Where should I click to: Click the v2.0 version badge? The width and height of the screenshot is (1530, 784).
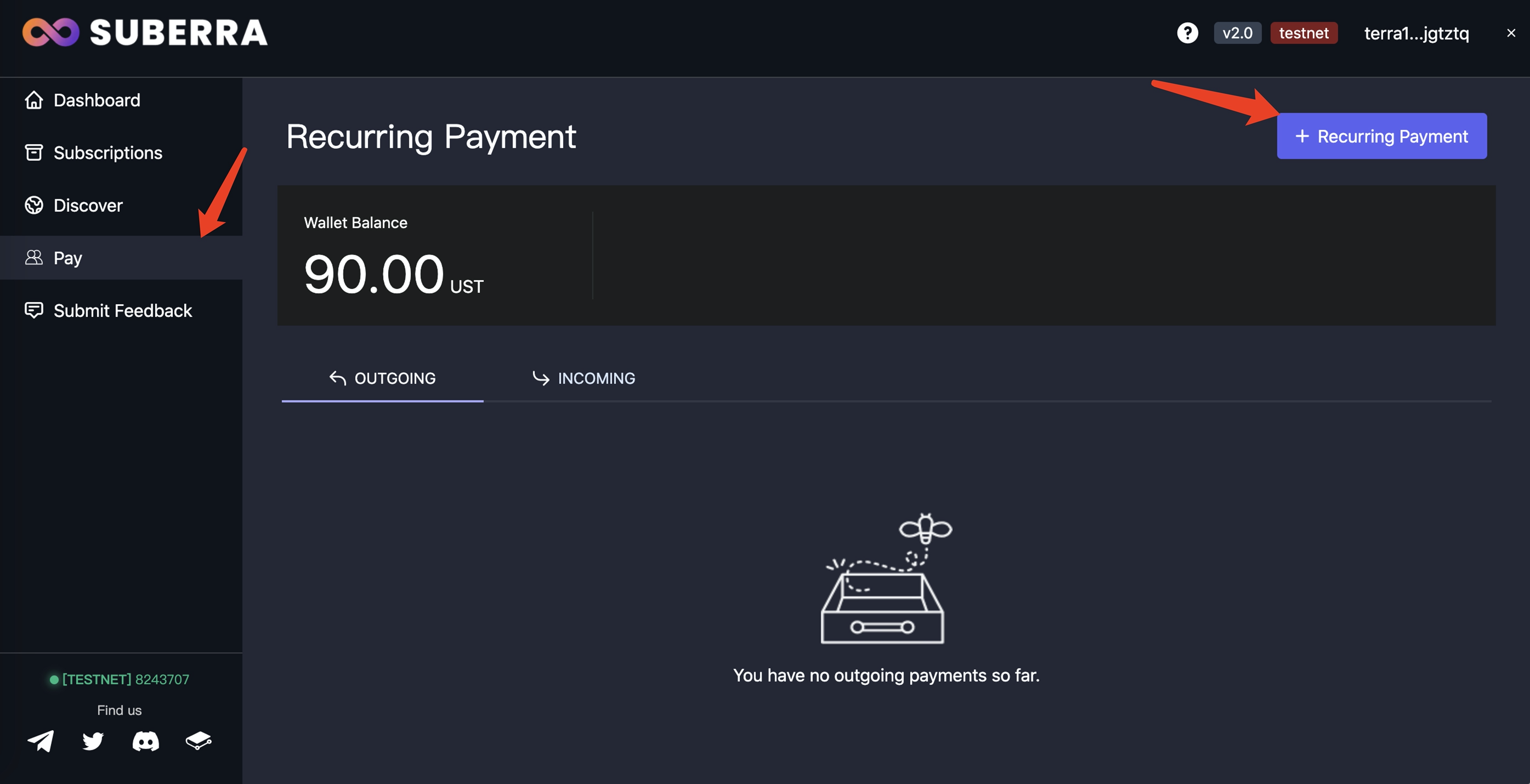coord(1237,33)
